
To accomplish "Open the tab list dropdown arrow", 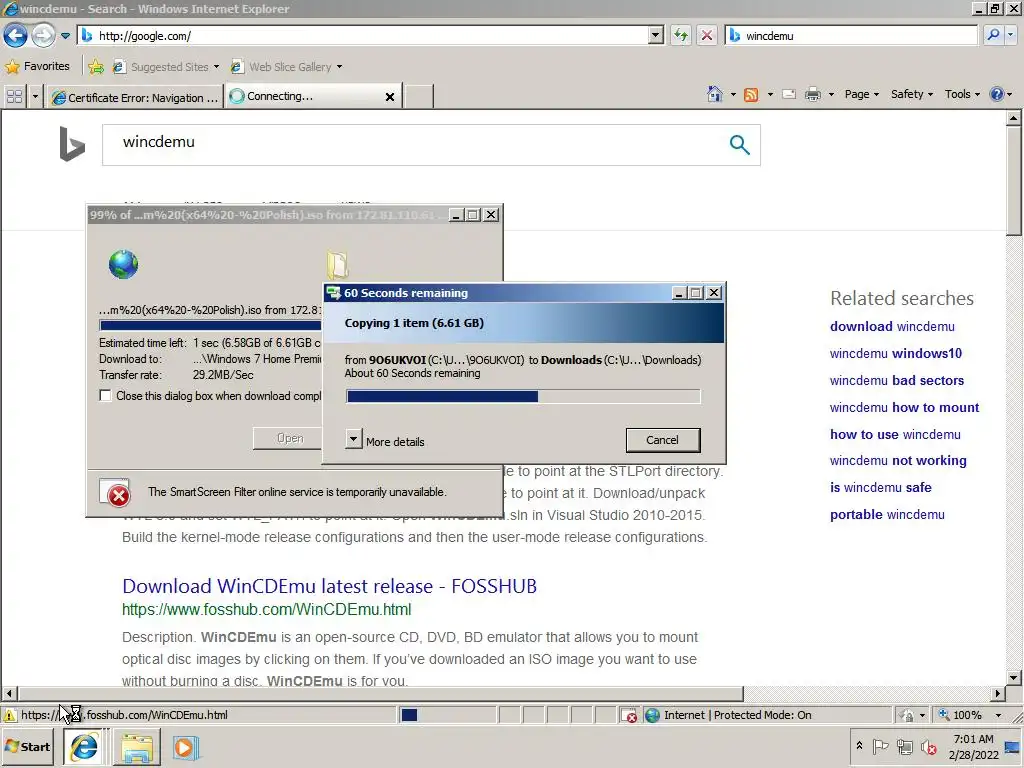I will (x=35, y=97).
